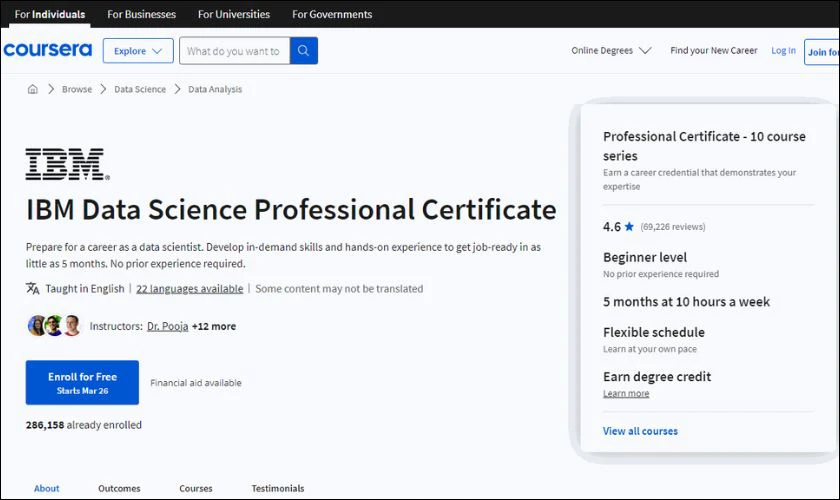The width and height of the screenshot is (840, 500).
Task: Click the Beginner level heading
Action: point(645,257)
